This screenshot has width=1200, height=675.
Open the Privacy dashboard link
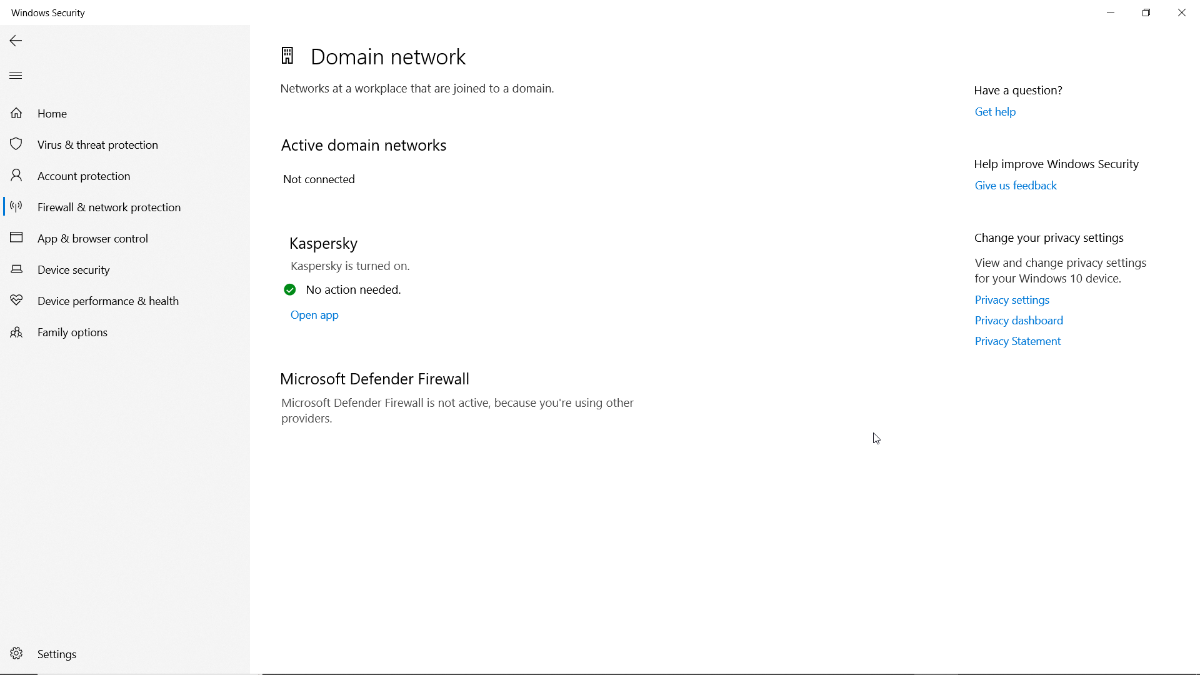coord(1018,321)
